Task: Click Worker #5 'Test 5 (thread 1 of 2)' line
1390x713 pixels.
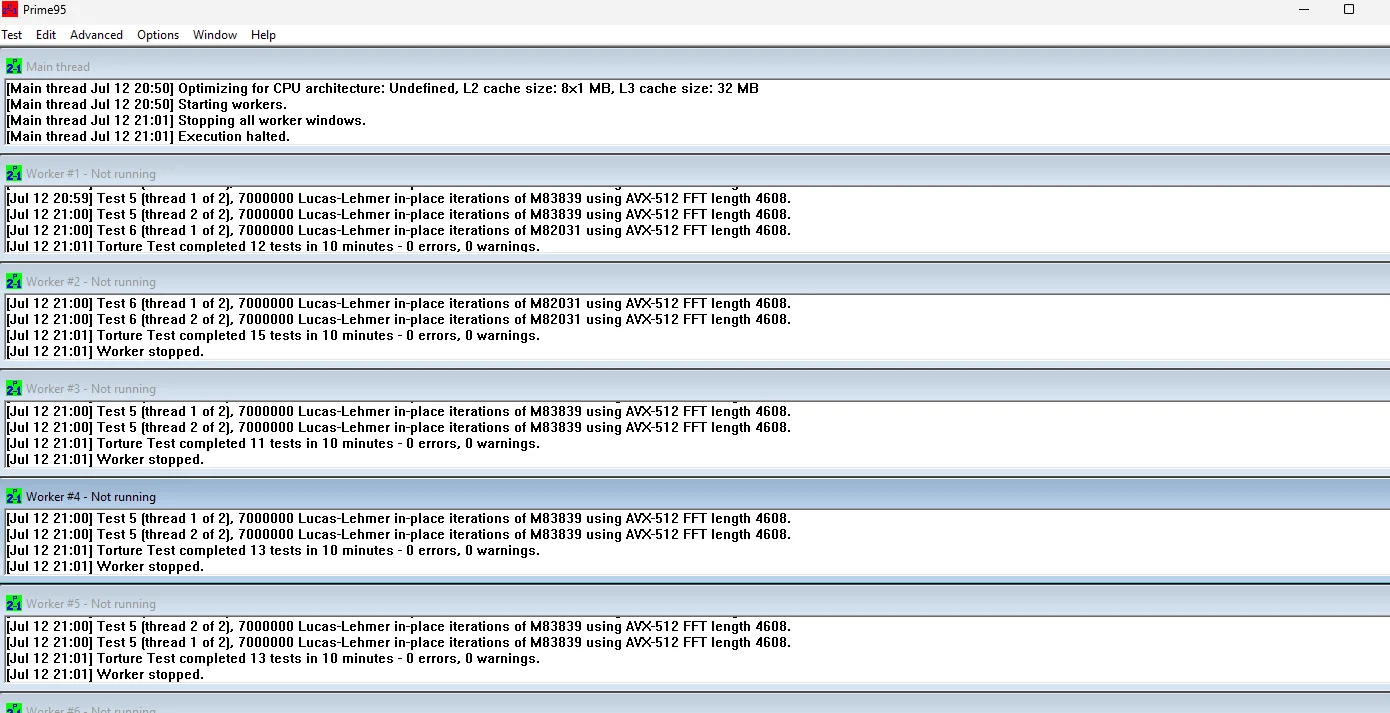Action: pyautogui.click(x=398, y=642)
